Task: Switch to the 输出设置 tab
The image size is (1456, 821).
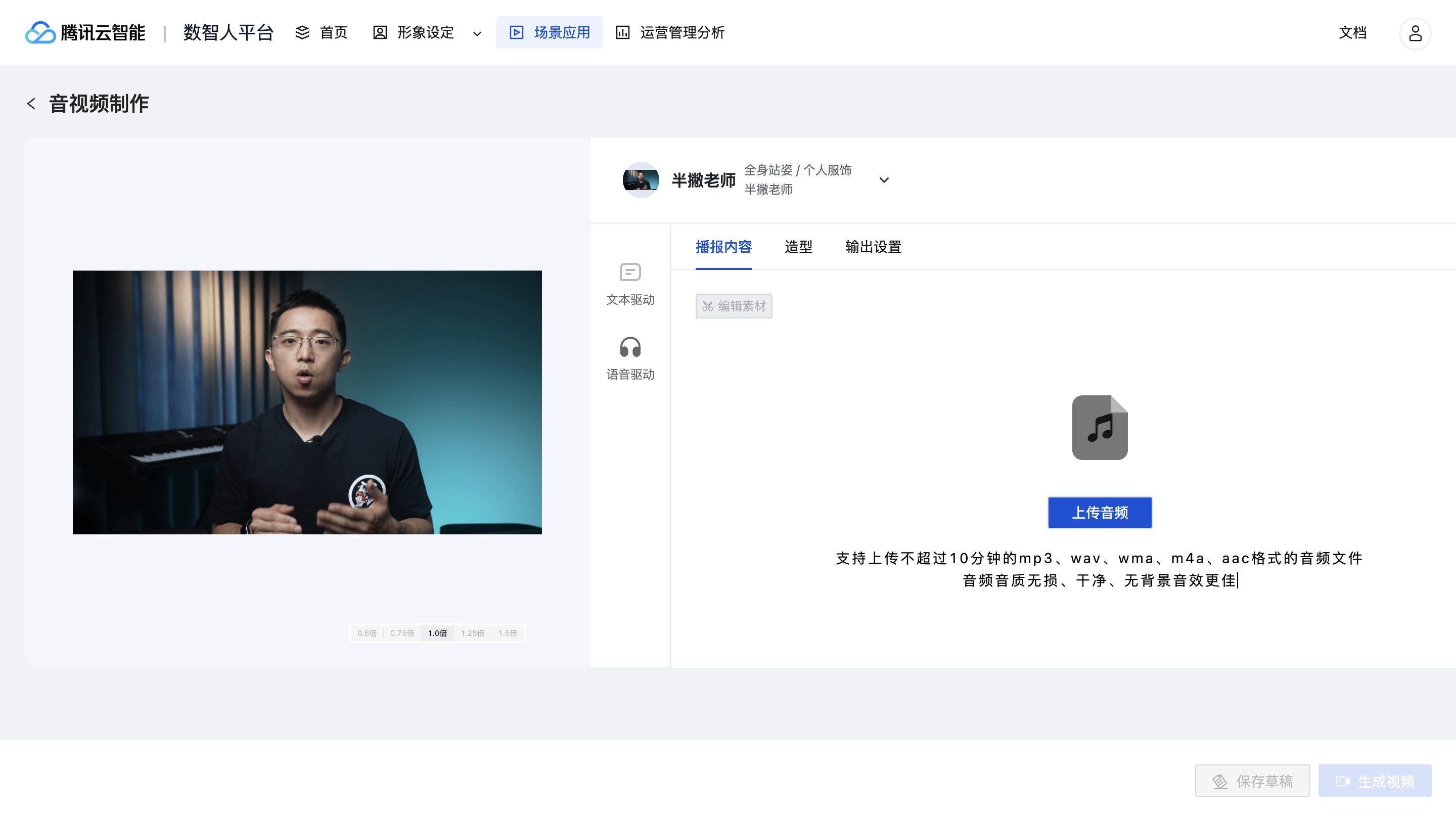Action: pos(873,247)
